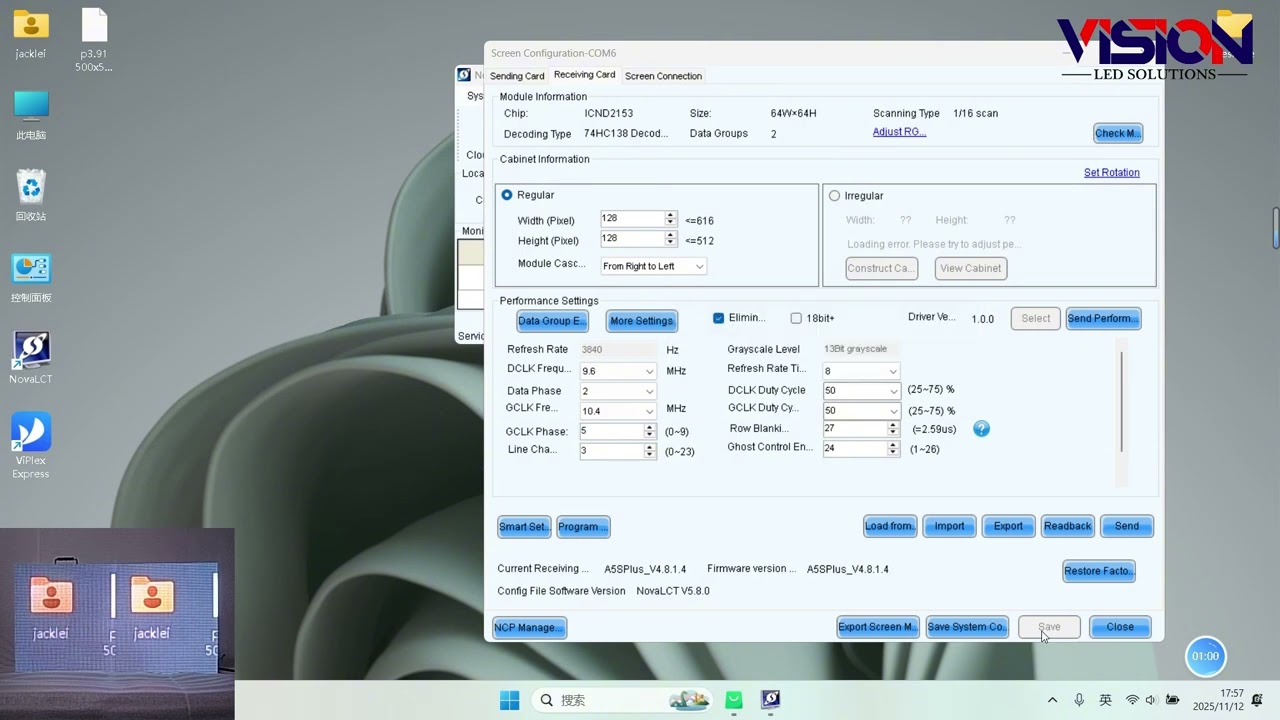The image size is (1280, 720).
Task: Select the Regular cabinet radio button
Action: click(x=507, y=195)
